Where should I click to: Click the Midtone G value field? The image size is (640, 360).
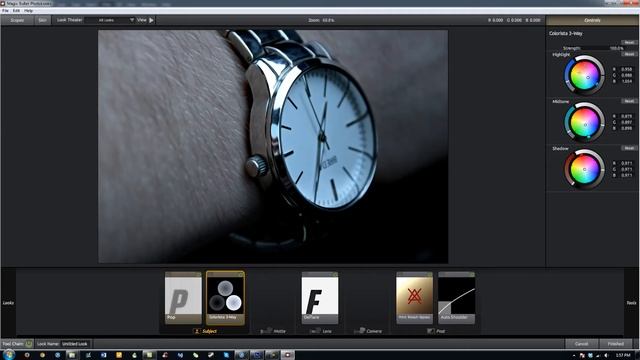(626, 122)
